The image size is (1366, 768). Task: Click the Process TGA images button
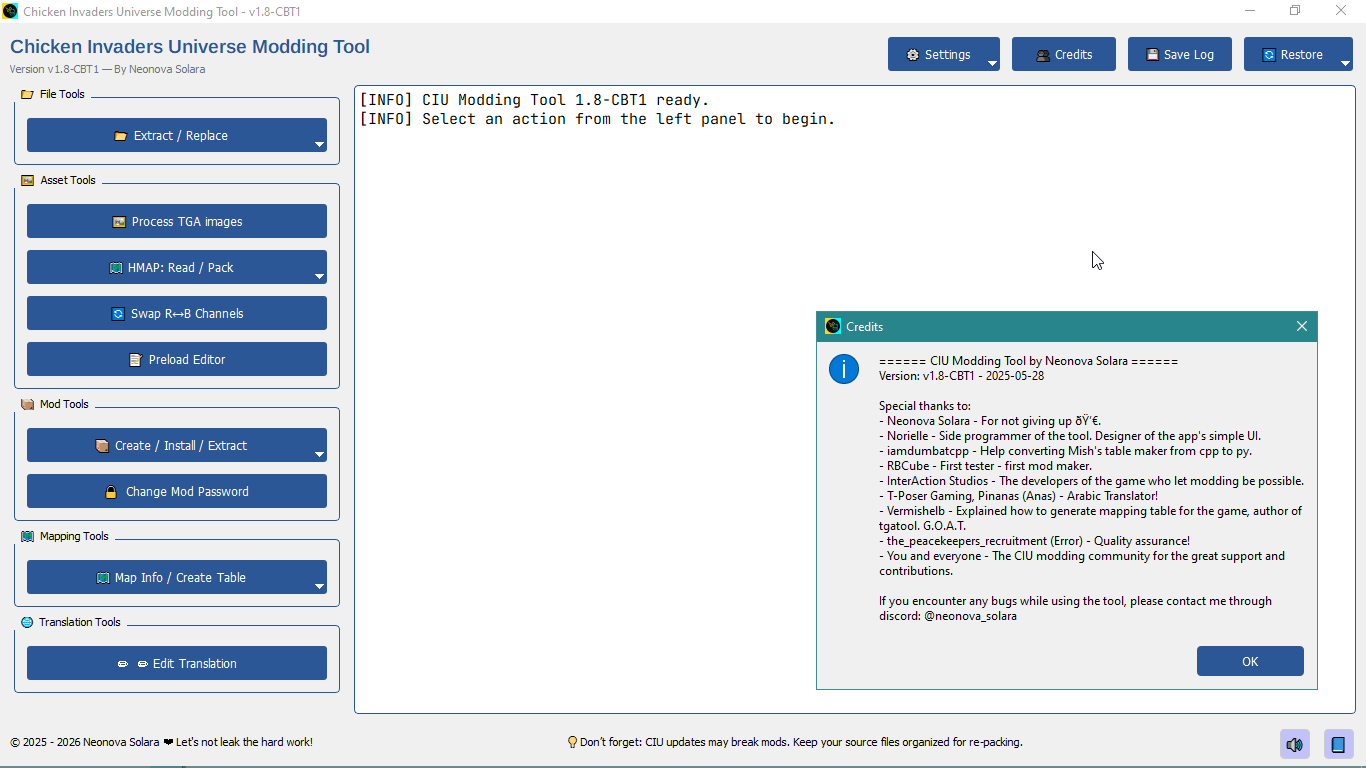pos(177,221)
